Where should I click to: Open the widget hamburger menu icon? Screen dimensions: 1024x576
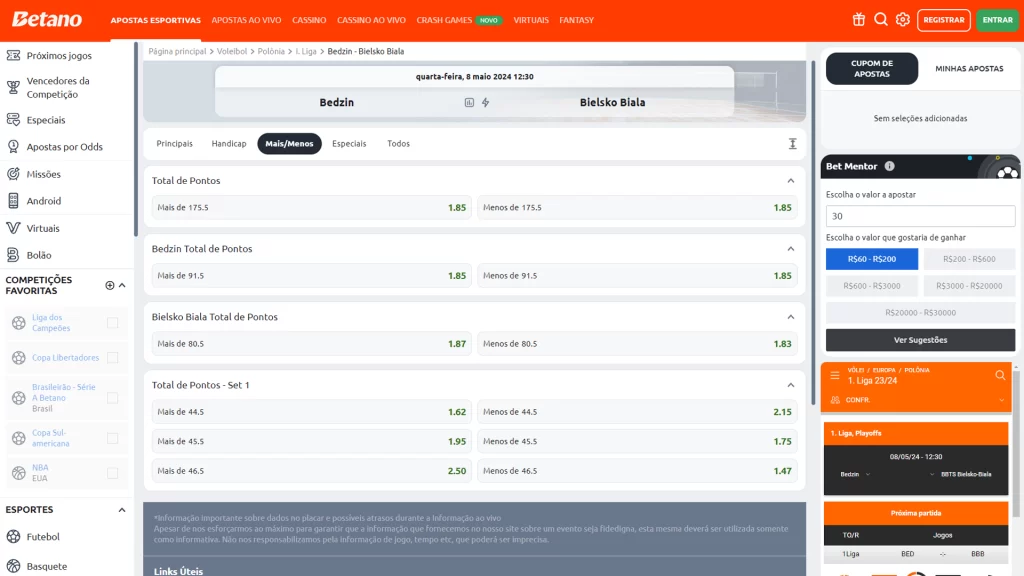point(835,376)
